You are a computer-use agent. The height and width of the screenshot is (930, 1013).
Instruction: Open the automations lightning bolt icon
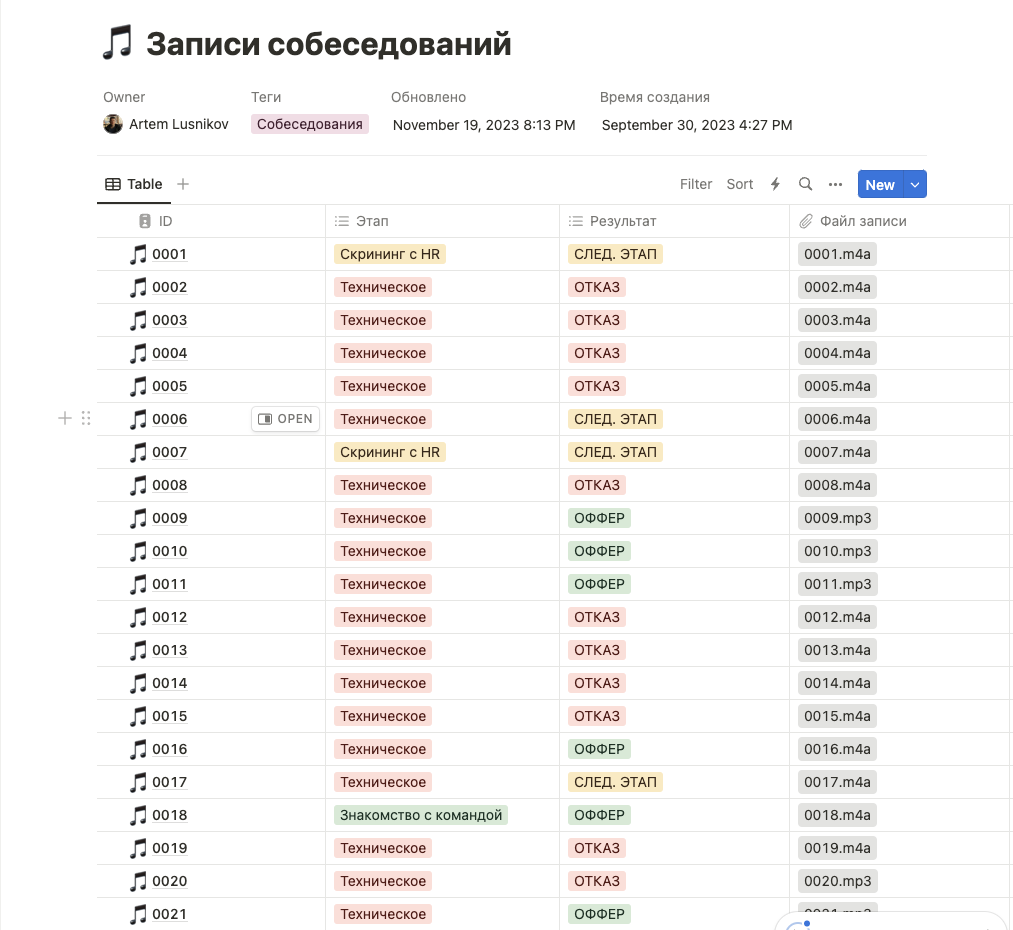click(775, 184)
